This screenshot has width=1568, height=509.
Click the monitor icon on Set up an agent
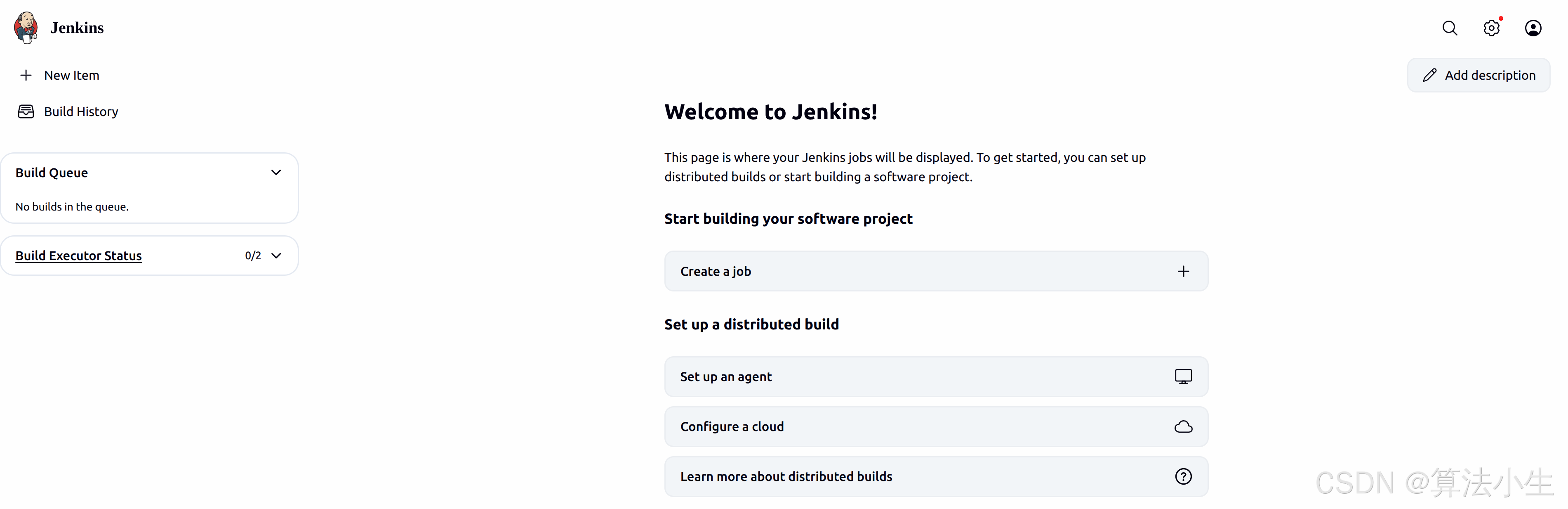pyautogui.click(x=1183, y=377)
